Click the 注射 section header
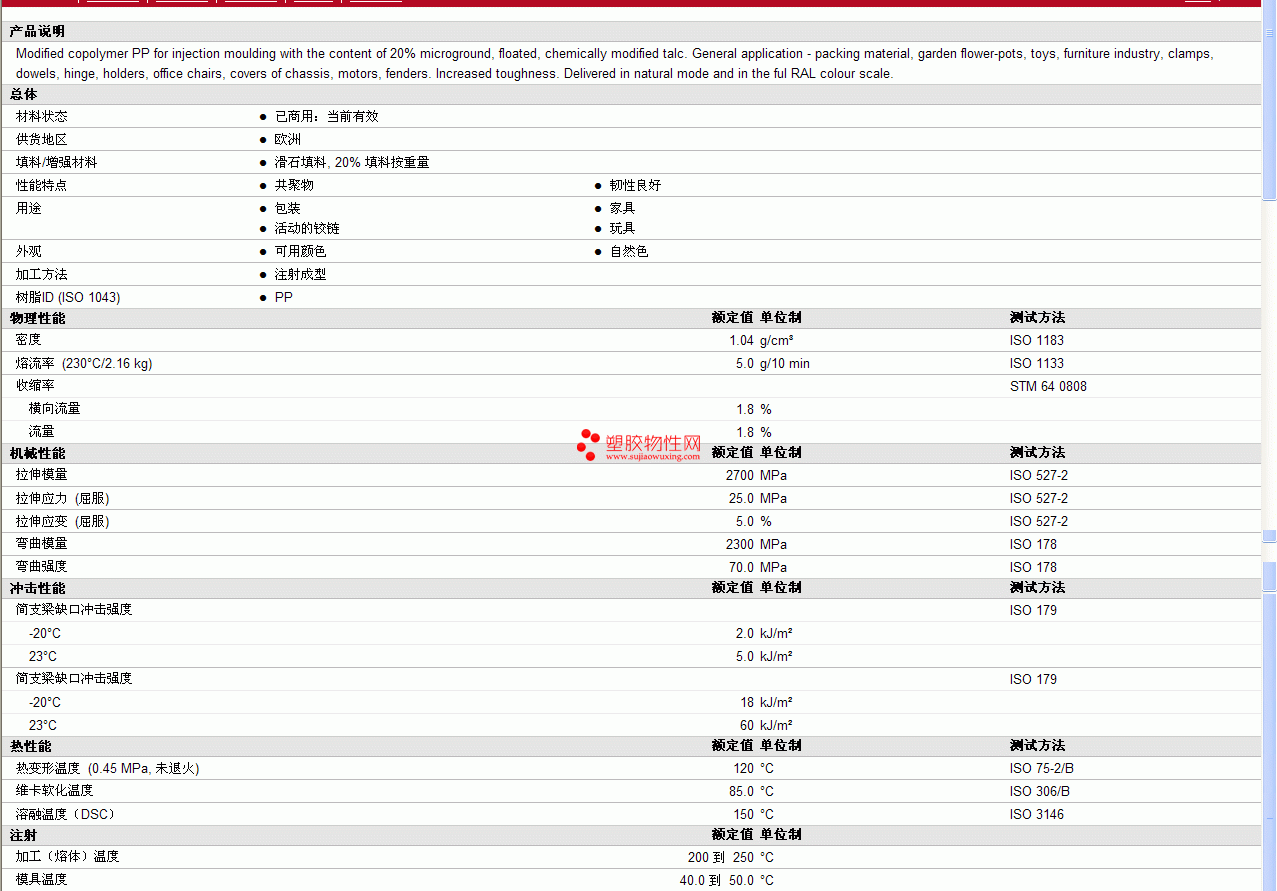This screenshot has height=891, width=1277. pyautogui.click(x=24, y=835)
